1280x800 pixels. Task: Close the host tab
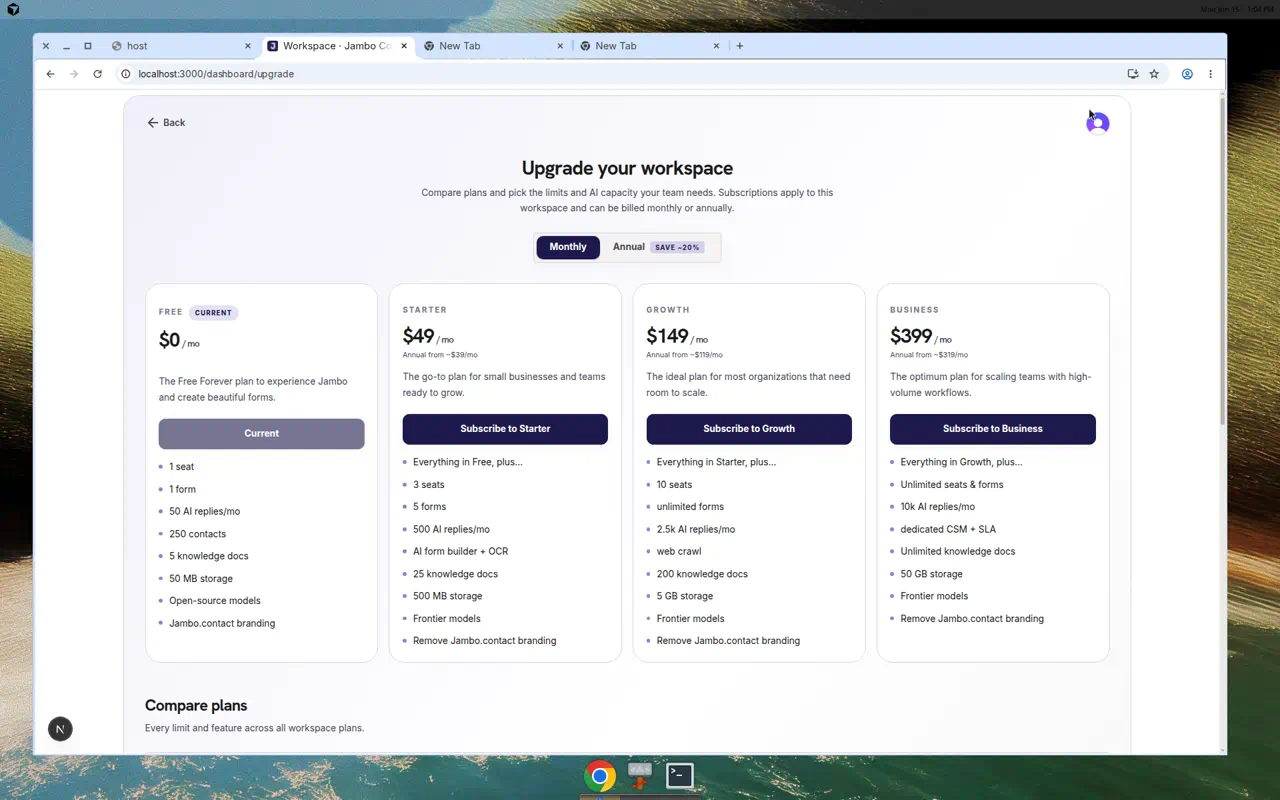click(248, 46)
